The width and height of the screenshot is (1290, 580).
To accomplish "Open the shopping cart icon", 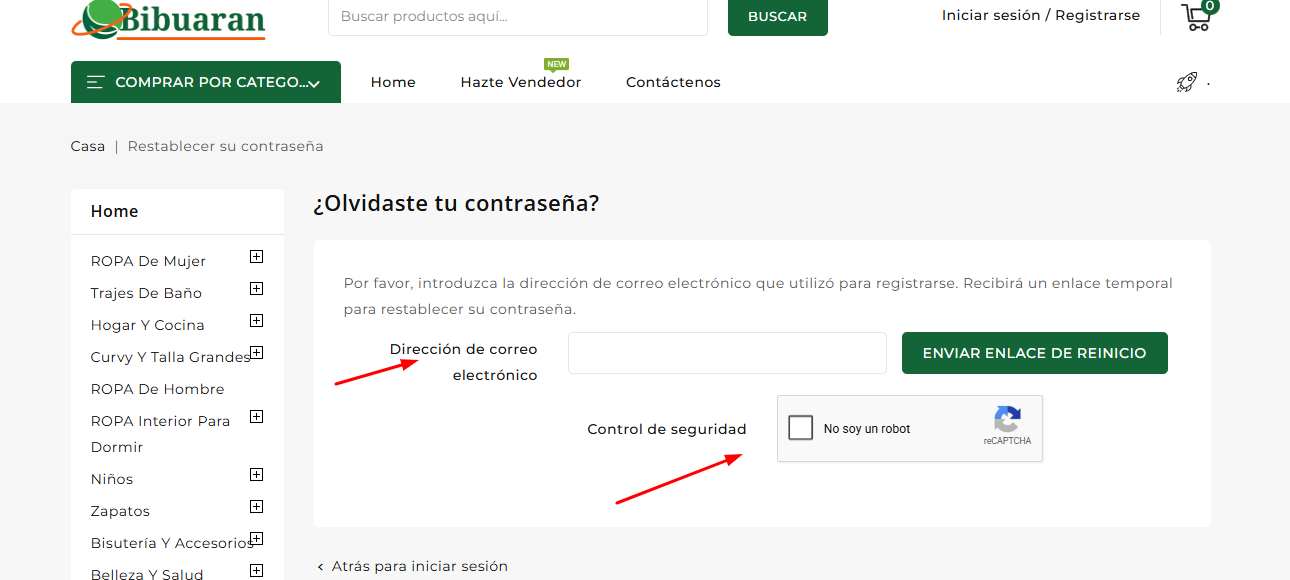I will tap(1196, 17).
